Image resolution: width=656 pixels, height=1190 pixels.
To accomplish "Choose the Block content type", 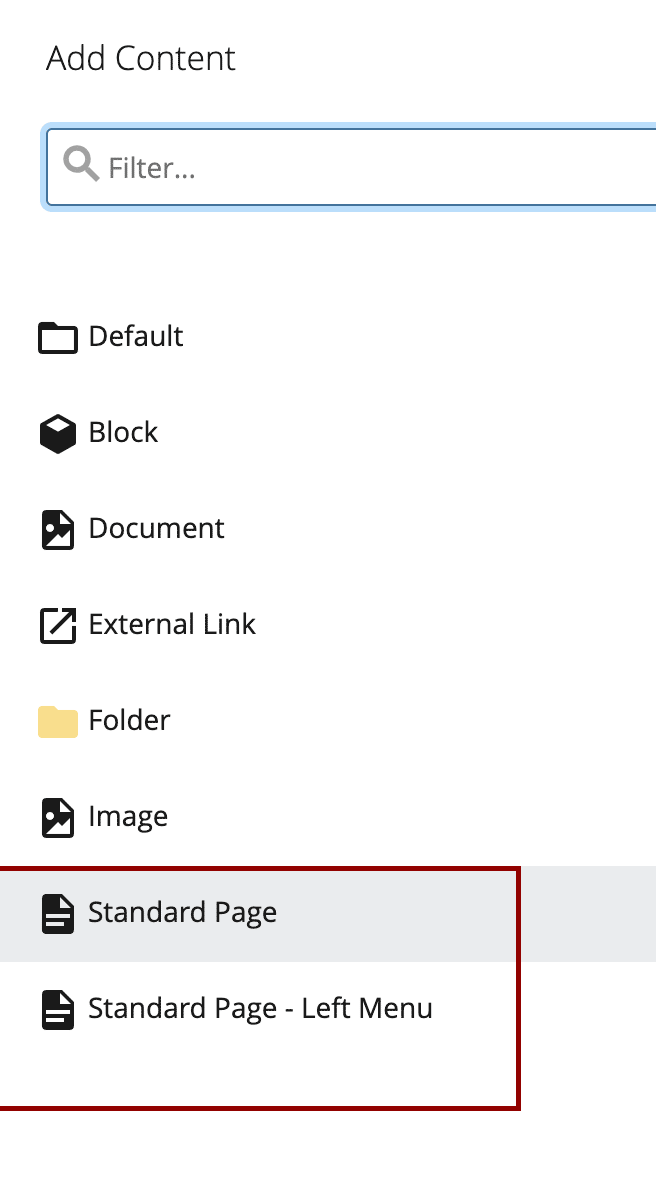I will point(123,433).
